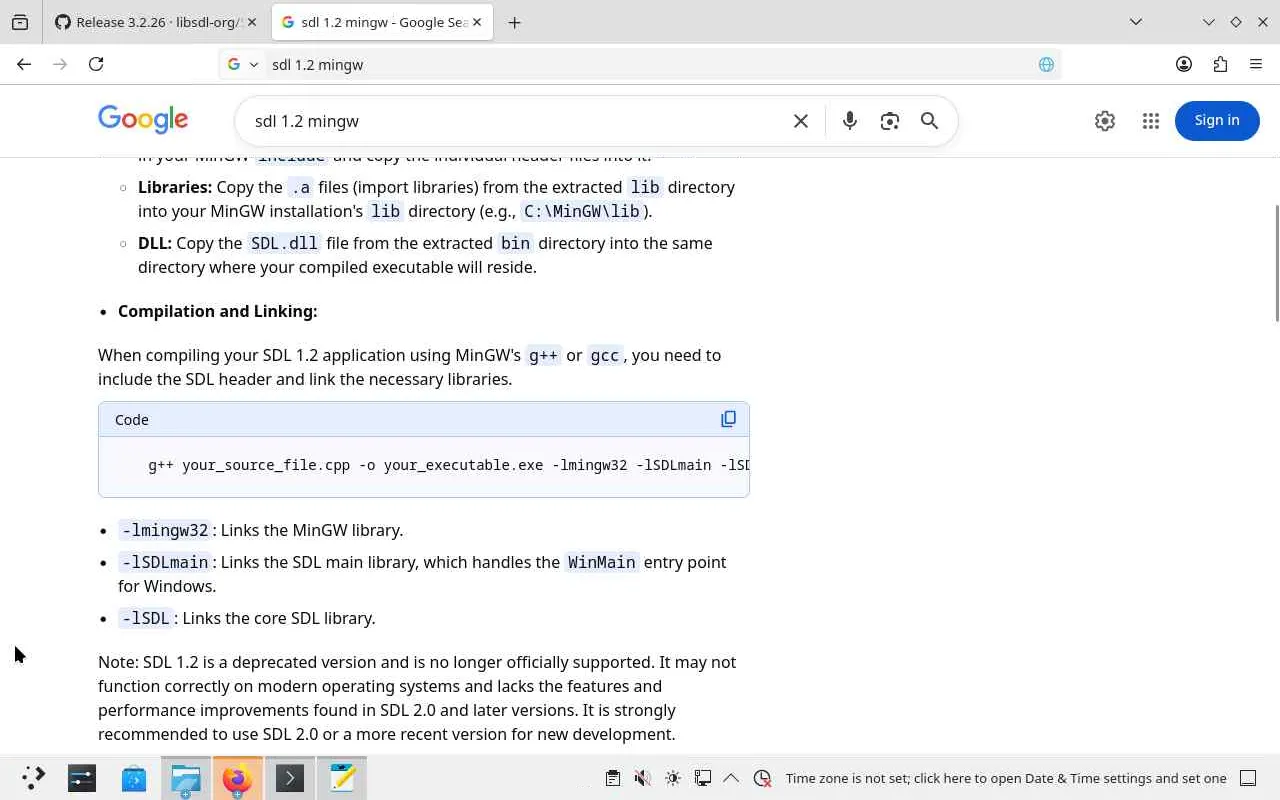Click the 'Compilation and Linking:' heading
The image size is (1280, 800).
click(x=218, y=311)
